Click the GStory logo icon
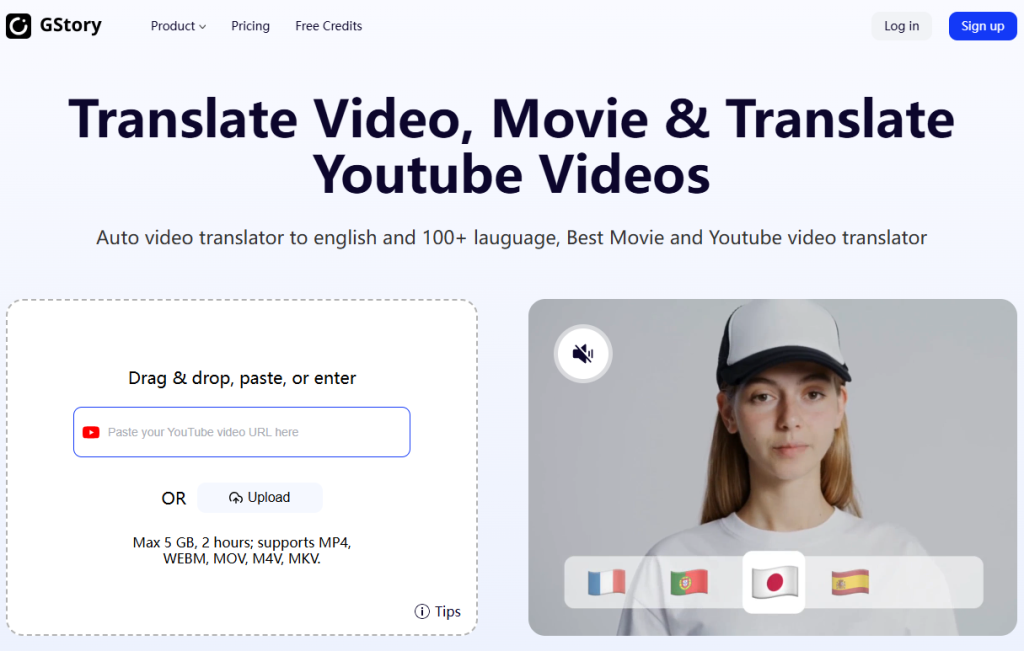This screenshot has width=1024, height=651. tap(18, 26)
